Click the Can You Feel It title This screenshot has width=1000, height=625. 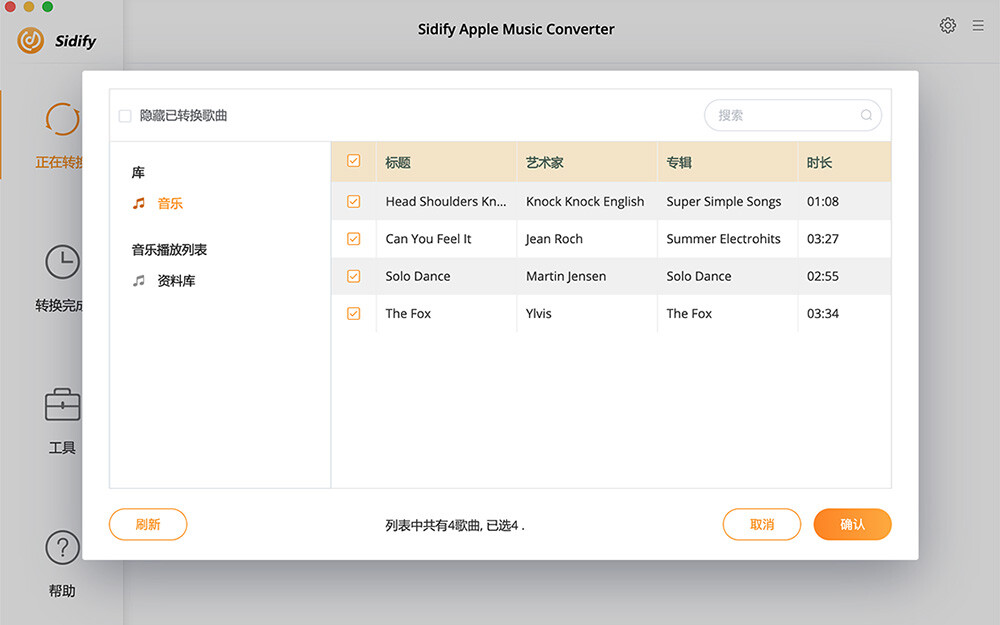(x=428, y=239)
